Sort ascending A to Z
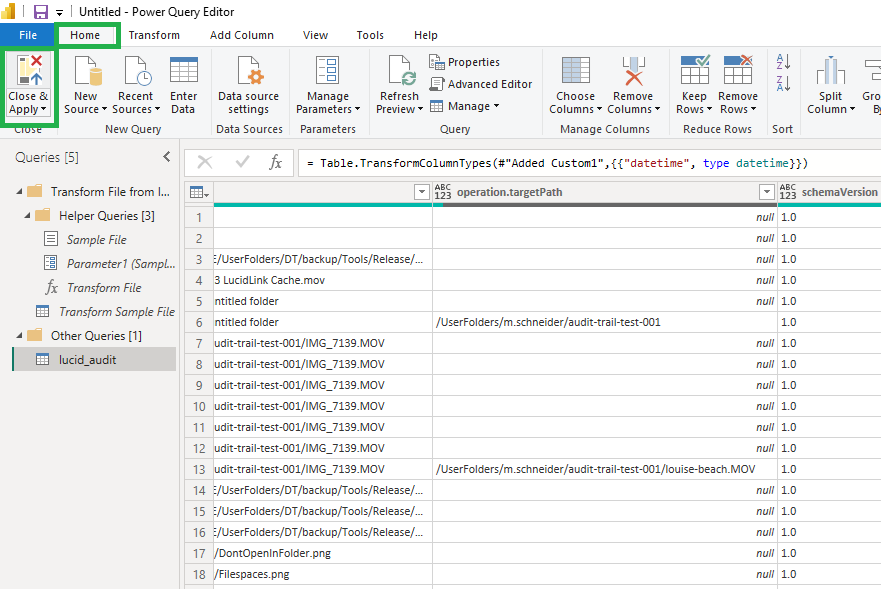This screenshot has height=589, width=881. point(783,62)
